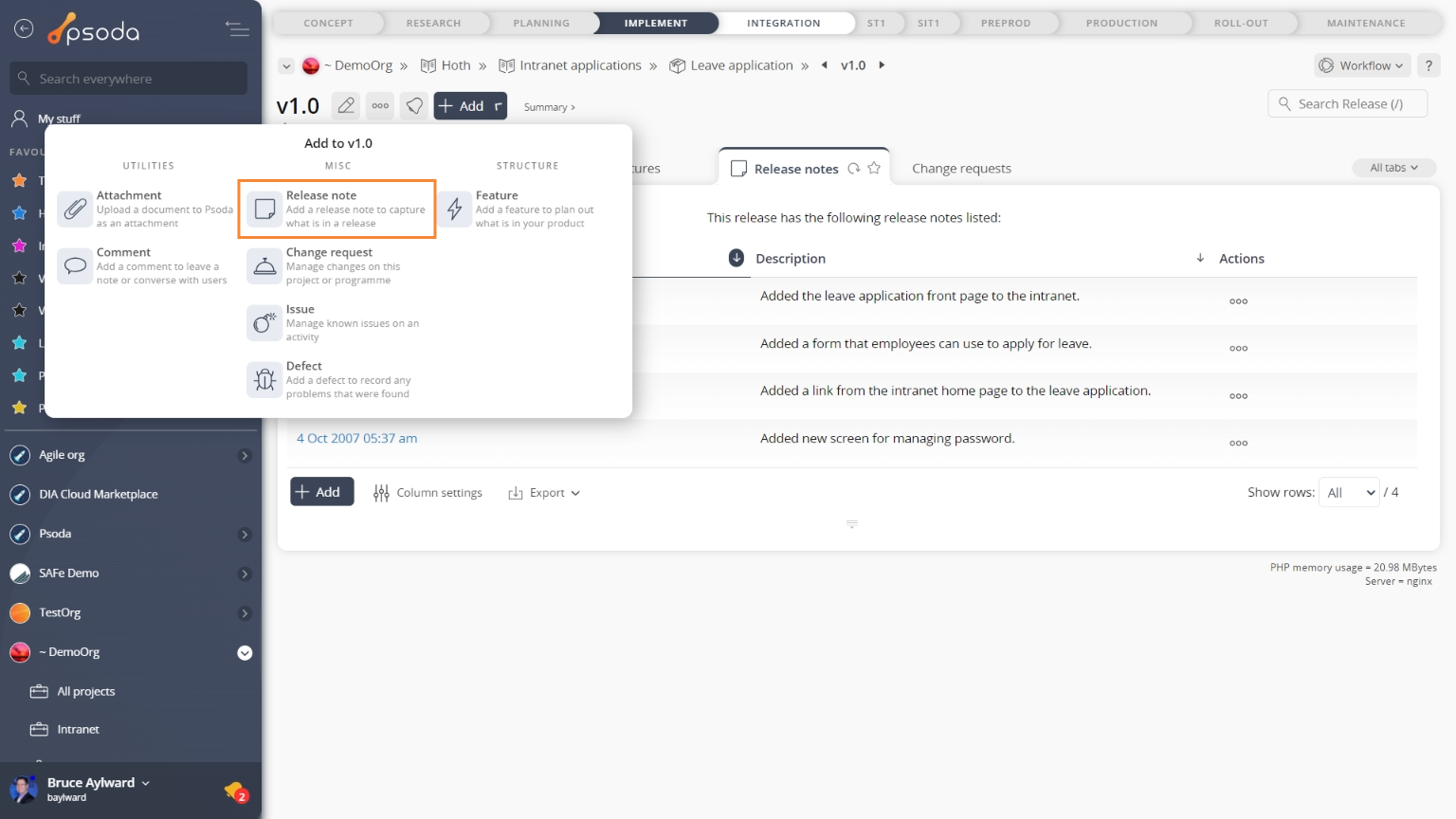Choose the Release note icon in popup
The height and width of the screenshot is (819, 1456).
[264, 209]
